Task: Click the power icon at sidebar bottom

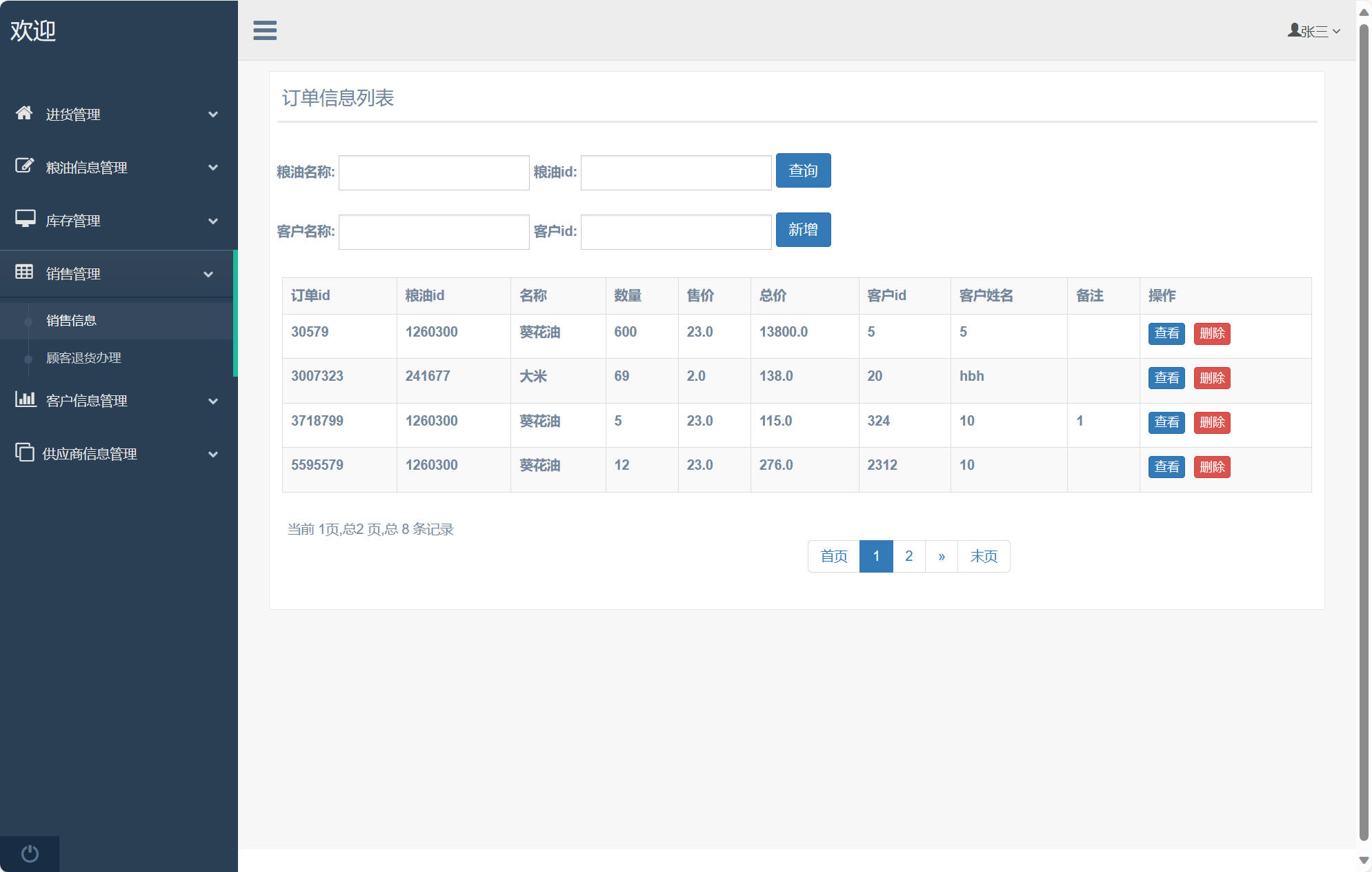Action: pyautogui.click(x=30, y=853)
